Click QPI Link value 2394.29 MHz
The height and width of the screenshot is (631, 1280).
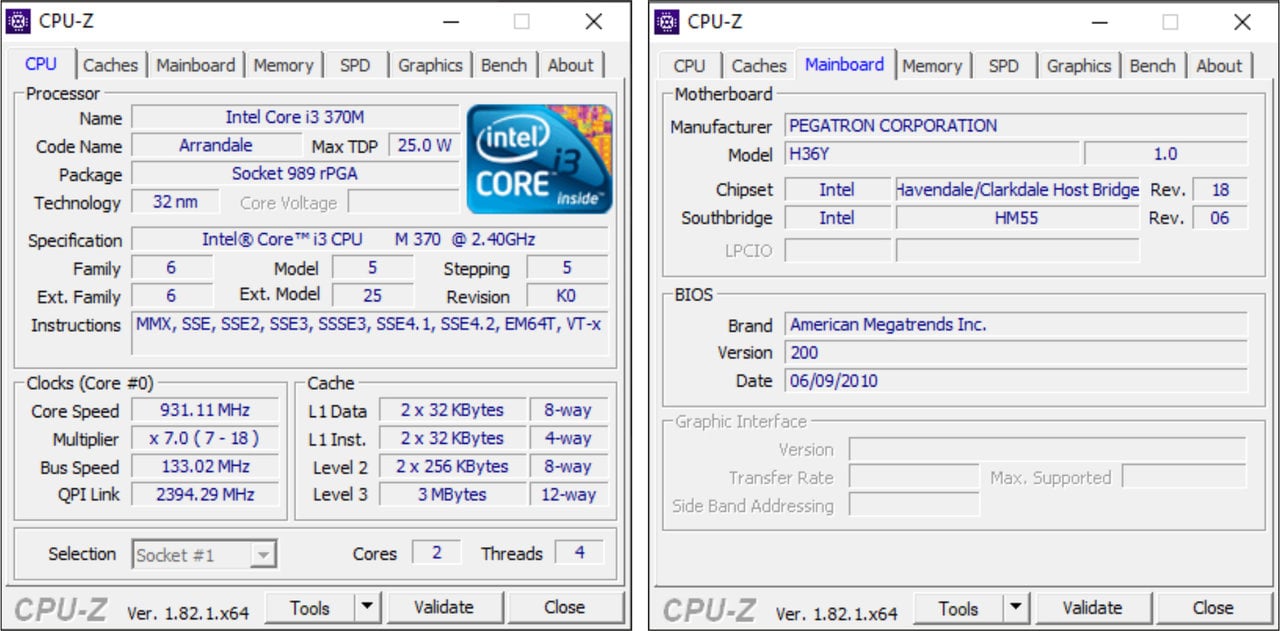pos(205,494)
